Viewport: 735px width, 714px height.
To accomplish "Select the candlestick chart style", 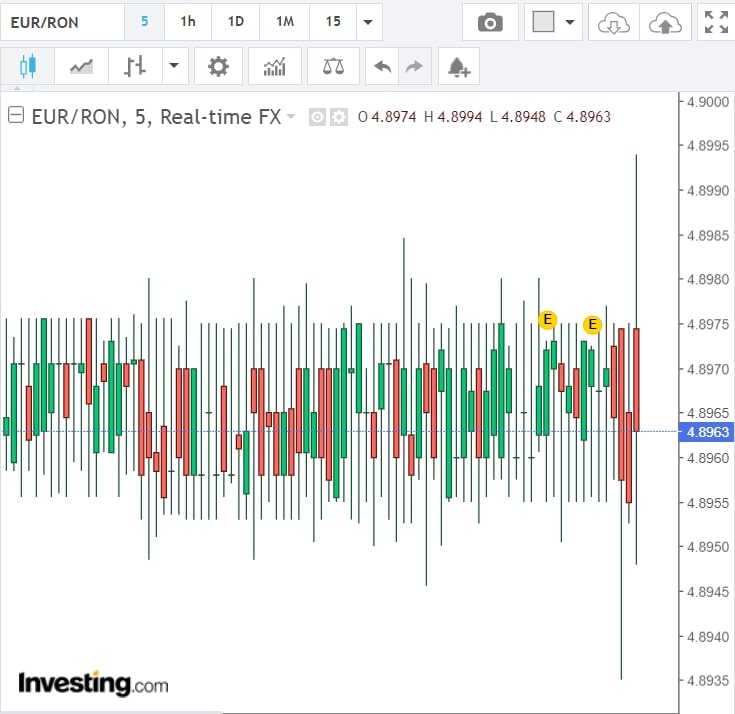I will click(x=27, y=67).
